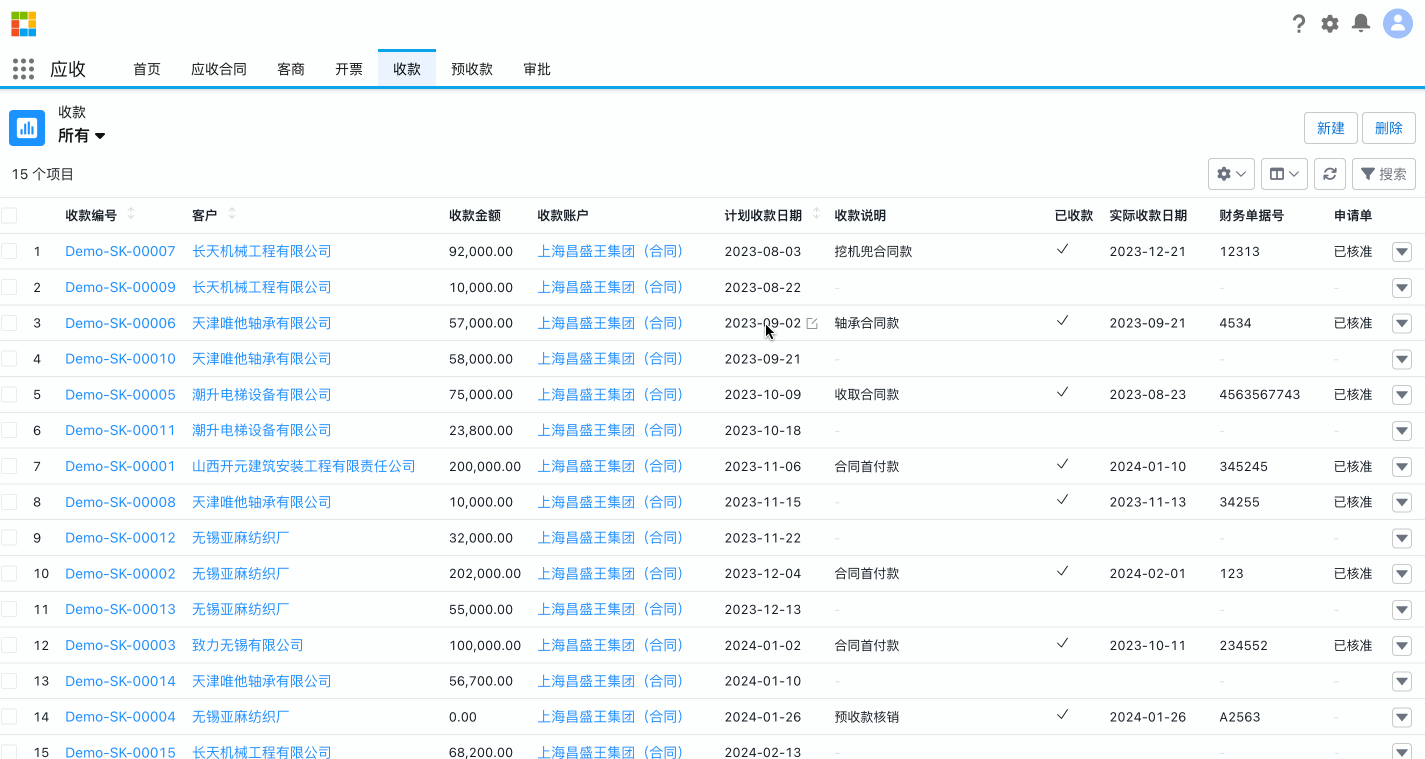Open the gear dropdown above the table

(1230, 173)
